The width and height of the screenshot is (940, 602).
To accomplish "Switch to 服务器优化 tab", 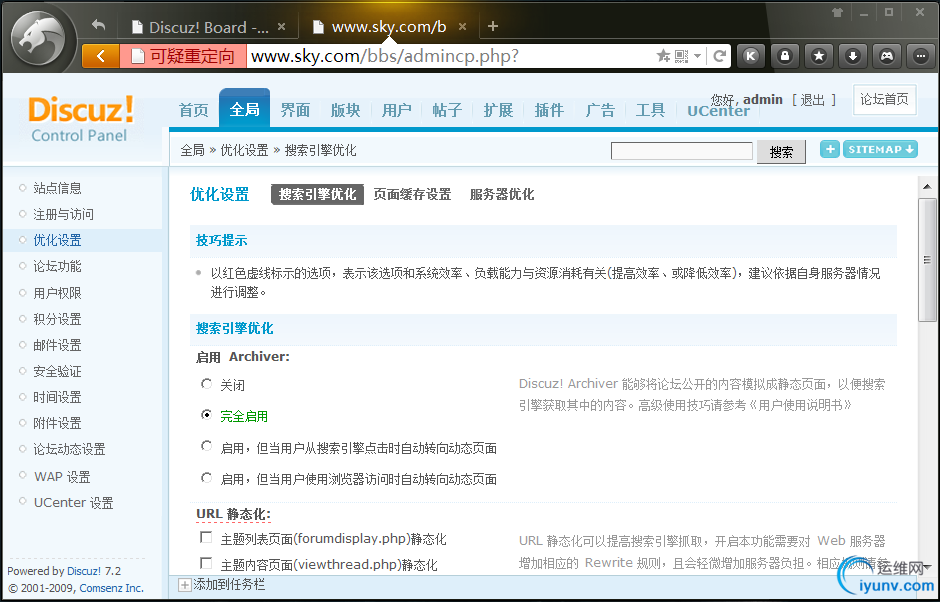I will tap(502, 194).
